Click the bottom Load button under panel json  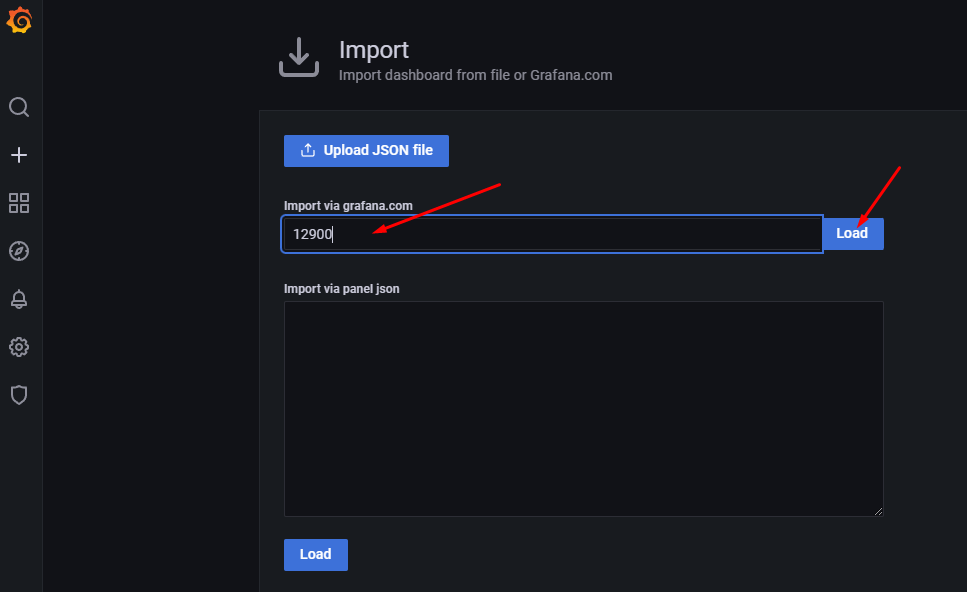(316, 554)
